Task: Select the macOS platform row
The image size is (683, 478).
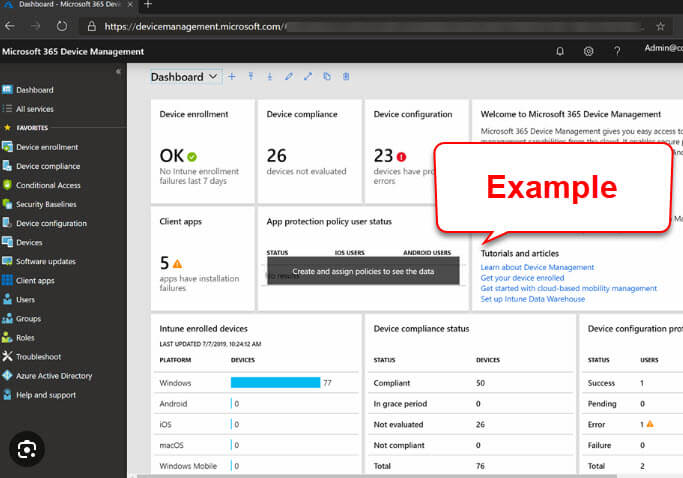Action: click(256, 445)
